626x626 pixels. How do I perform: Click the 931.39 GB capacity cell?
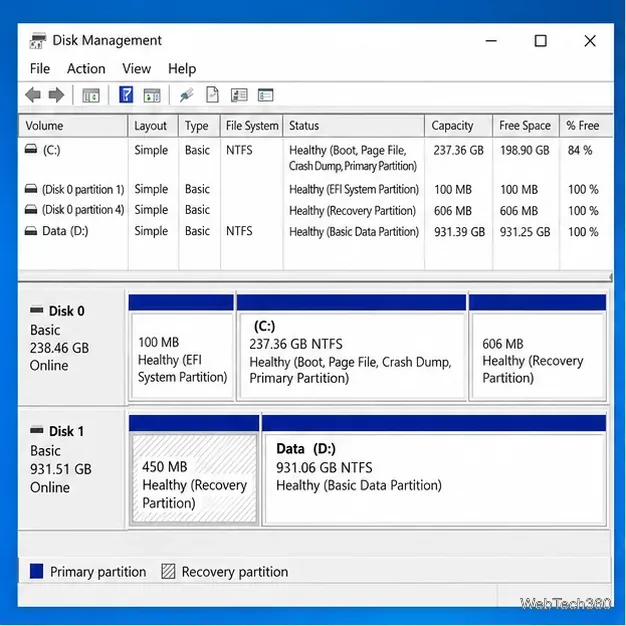(459, 232)
